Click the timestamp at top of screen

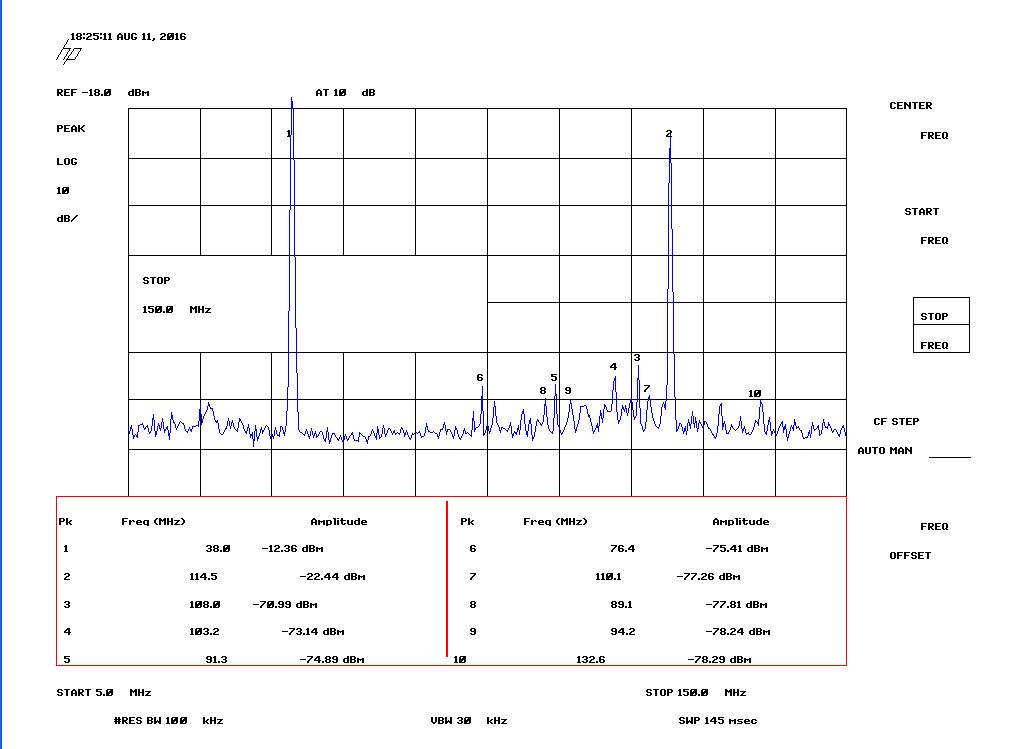(x=127, y=37)
